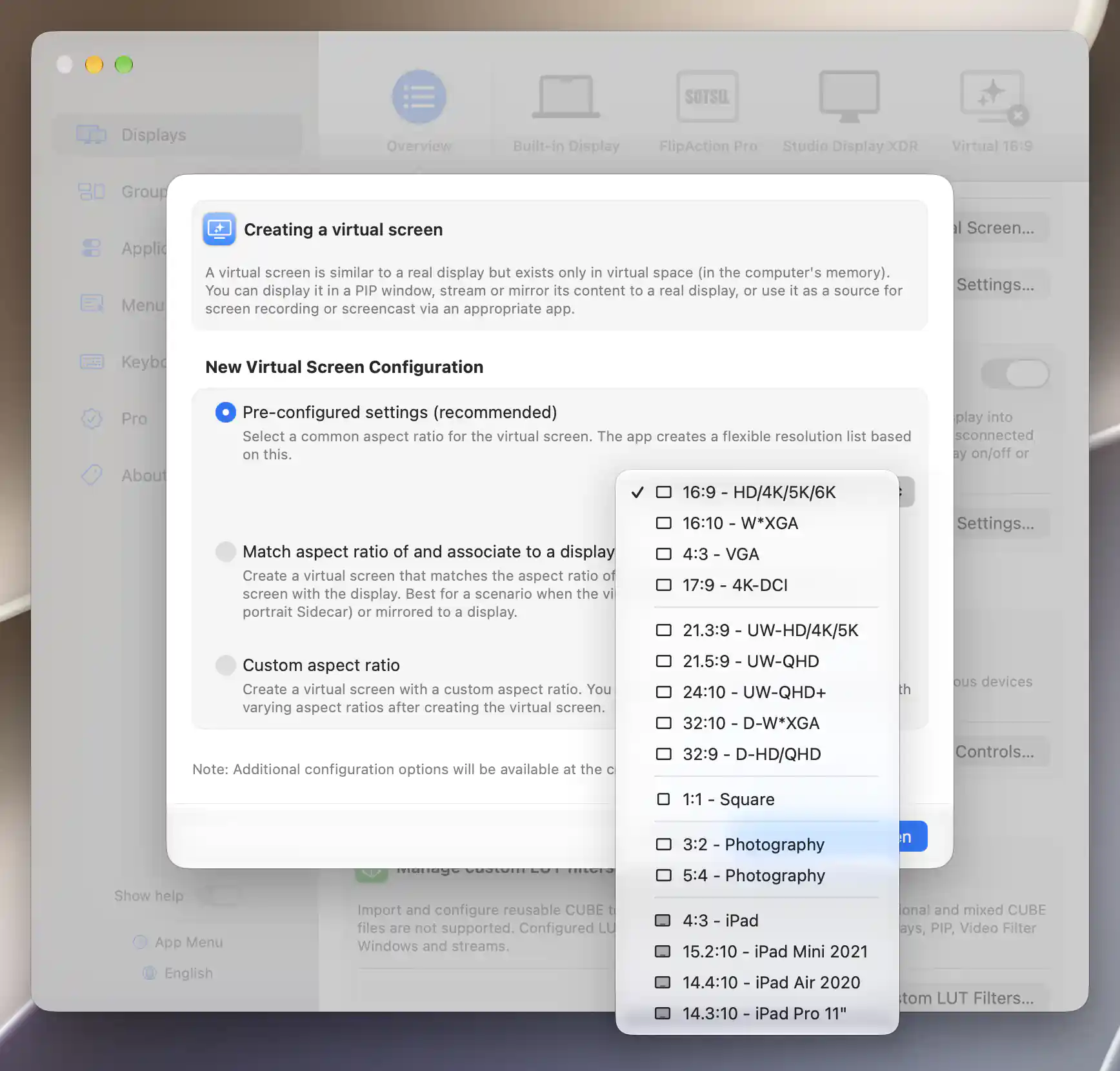This screenshot has height=1071, width=1120.
Task: Select 15.2:10 - iPad Mini 2021
Action: (x=757, y=952)
